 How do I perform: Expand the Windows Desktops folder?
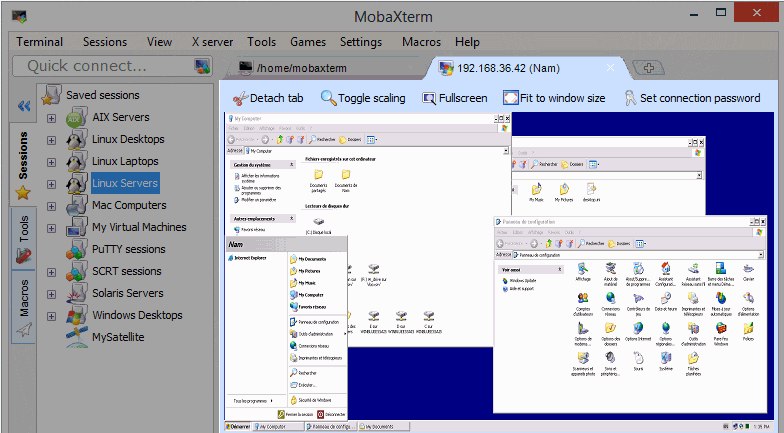click(x=51, y=316)
